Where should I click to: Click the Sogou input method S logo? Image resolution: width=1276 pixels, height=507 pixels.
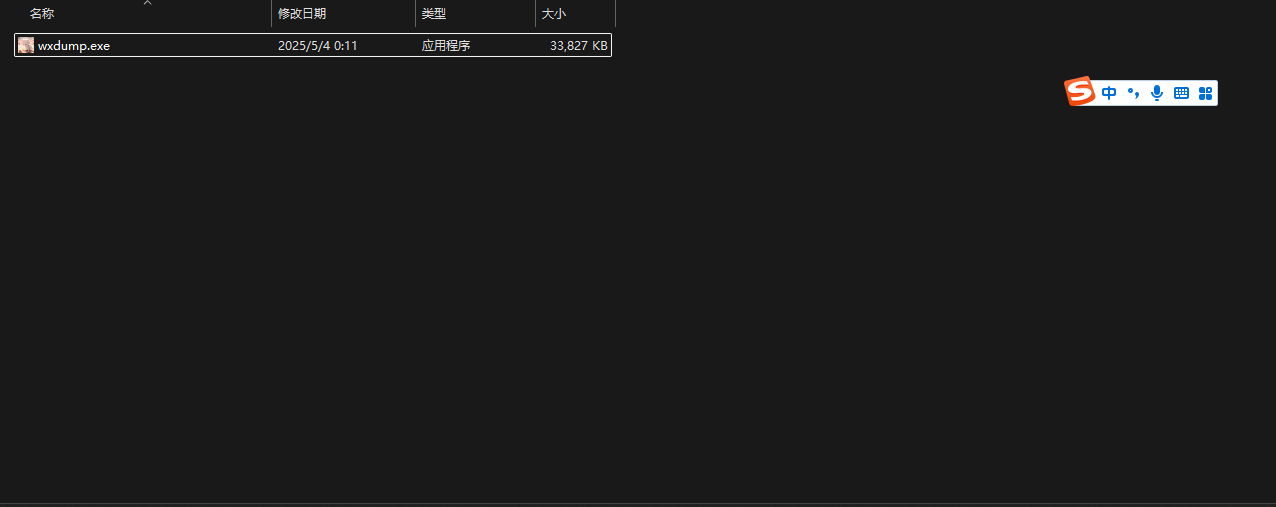pyautogui.click(x=1080, y=92)
